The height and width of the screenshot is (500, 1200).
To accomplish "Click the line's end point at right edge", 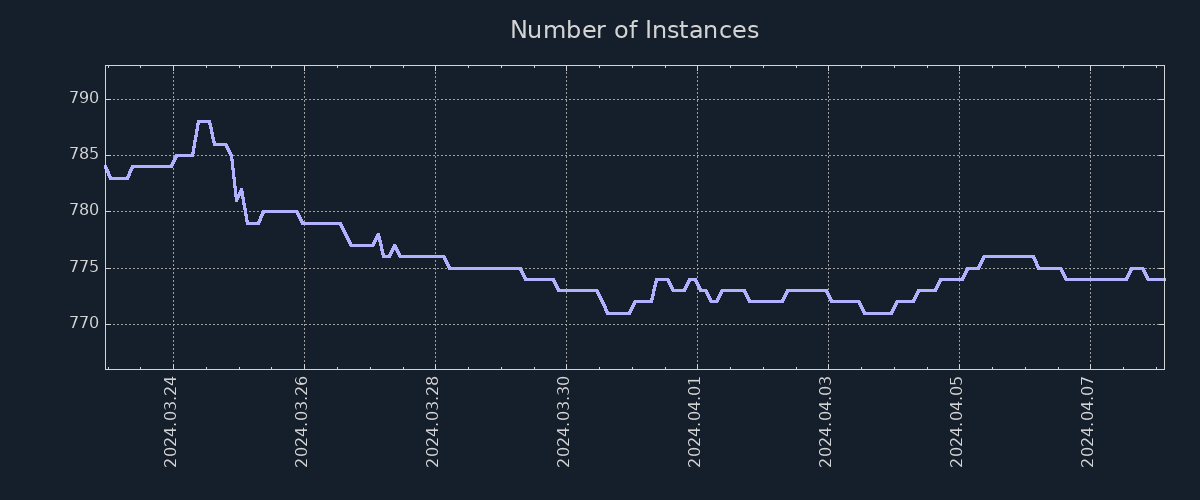I will click(x=1163, y=279).
